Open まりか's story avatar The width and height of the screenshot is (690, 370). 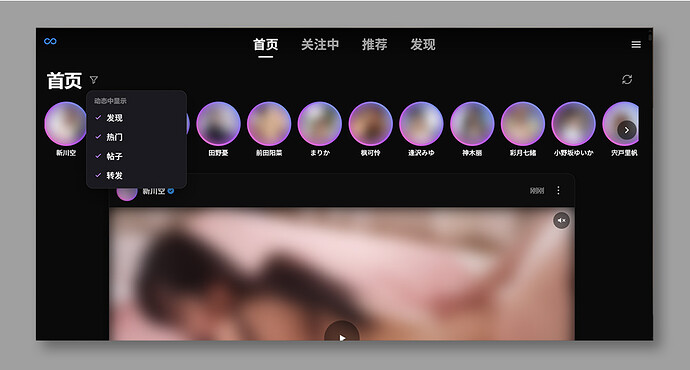click(319, 124)
